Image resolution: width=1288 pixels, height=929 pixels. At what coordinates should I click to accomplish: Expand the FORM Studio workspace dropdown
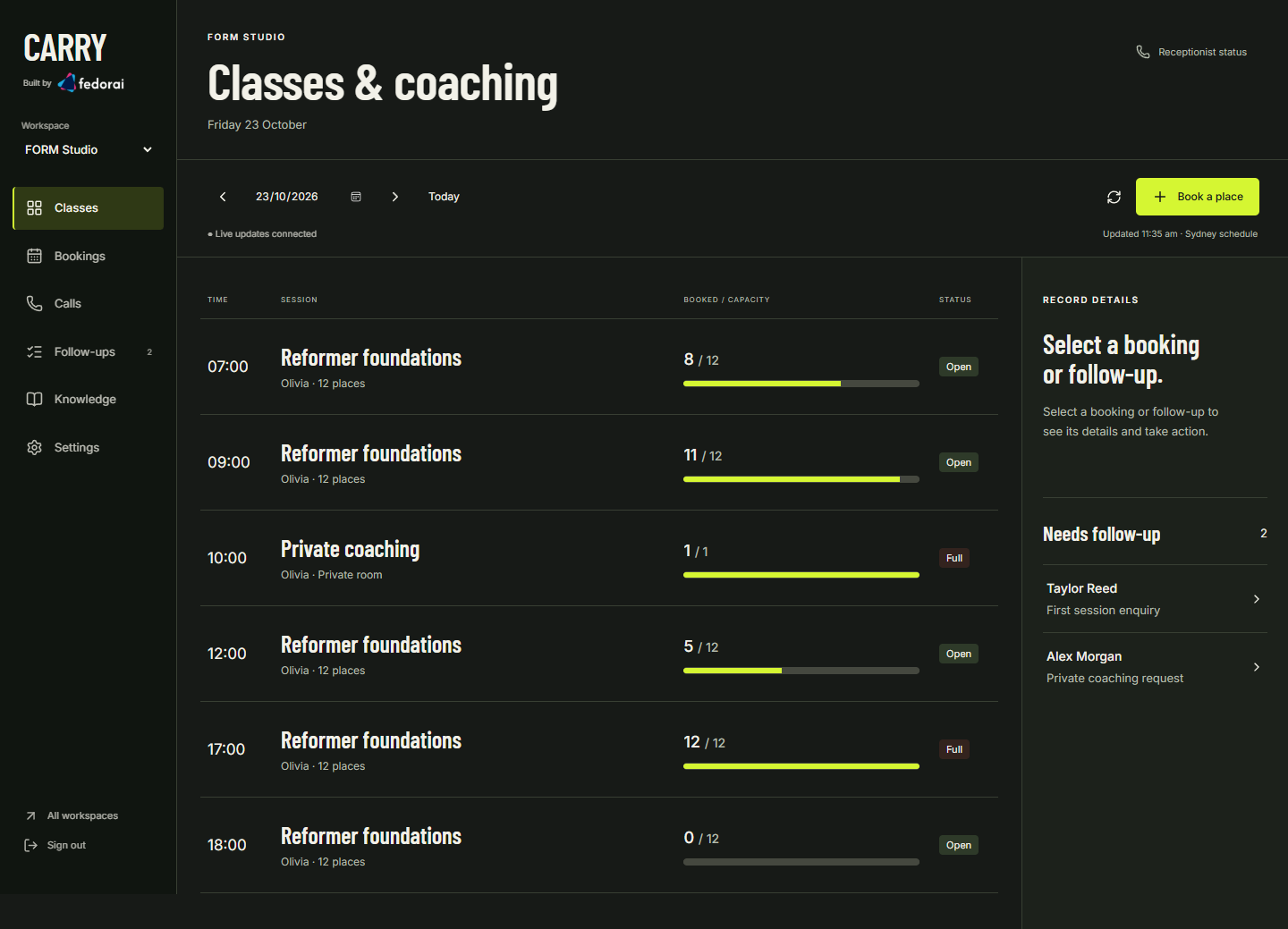point(89,149)
